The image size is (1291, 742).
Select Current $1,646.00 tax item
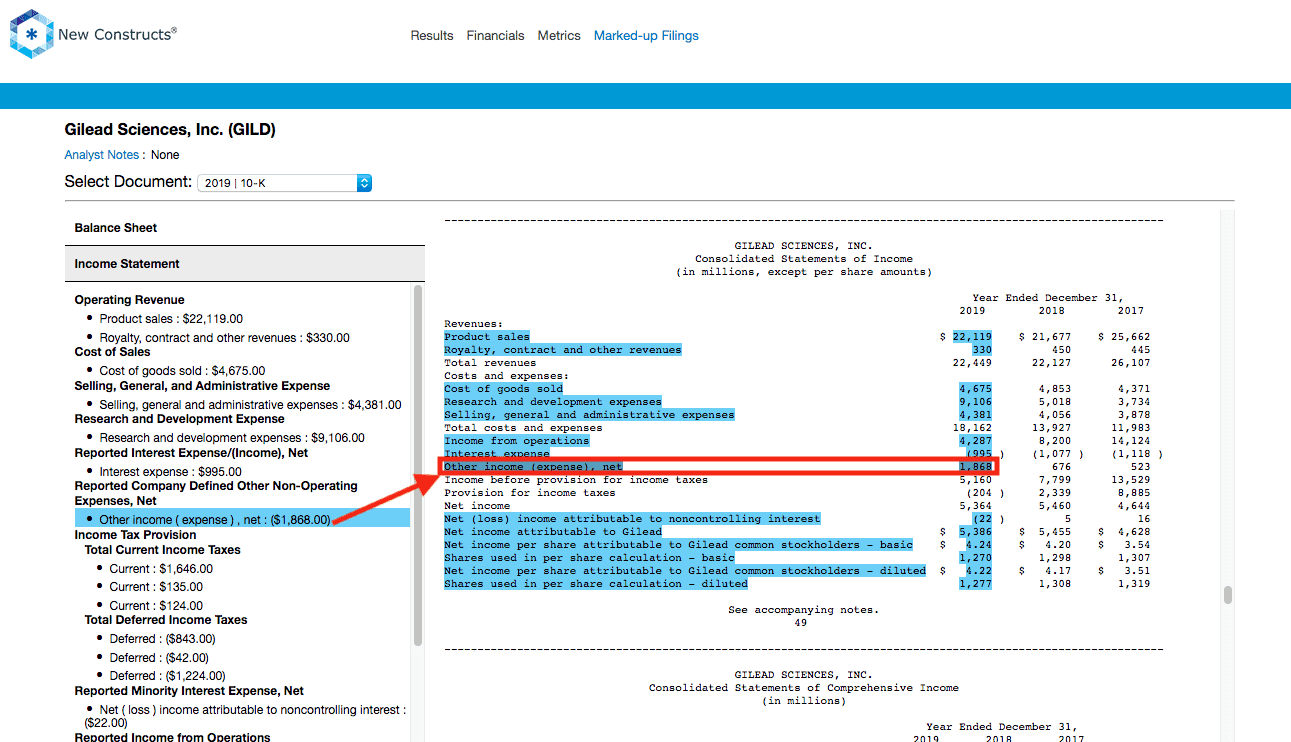[161, 569]
